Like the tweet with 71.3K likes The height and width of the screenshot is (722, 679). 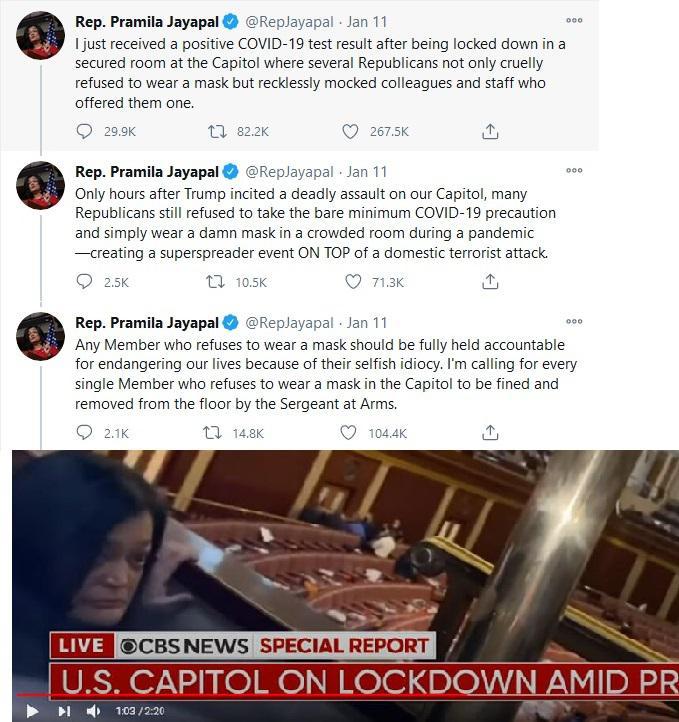[x=353, y=282]
